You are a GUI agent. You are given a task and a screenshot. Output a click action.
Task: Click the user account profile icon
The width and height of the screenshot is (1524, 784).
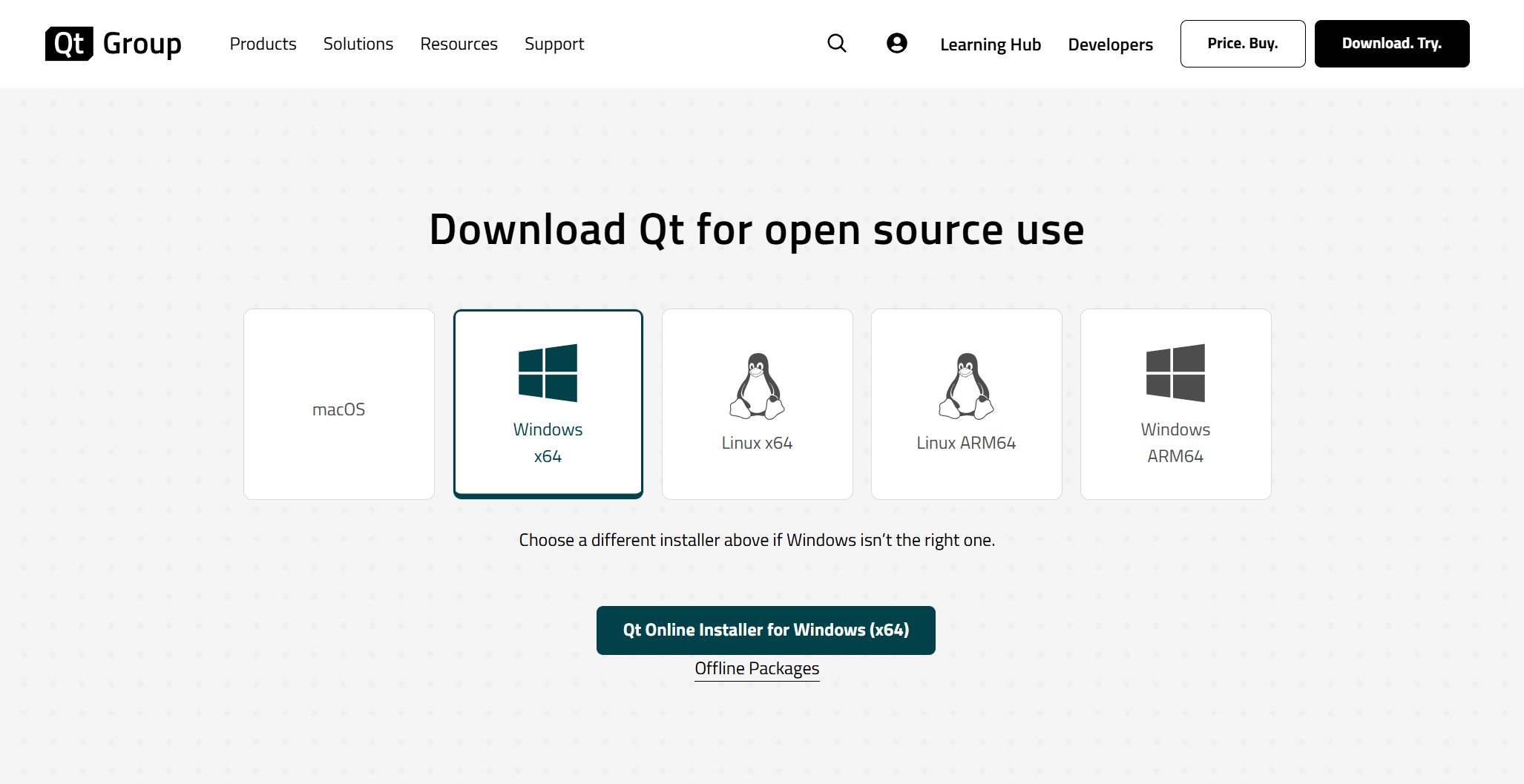point(896,44)
